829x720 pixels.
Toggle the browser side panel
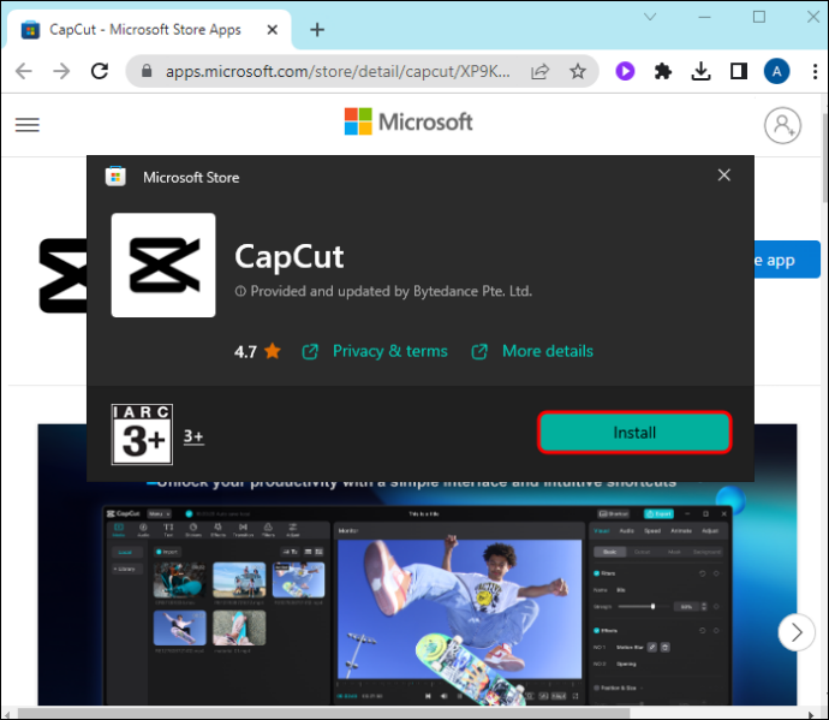(739, 71)
